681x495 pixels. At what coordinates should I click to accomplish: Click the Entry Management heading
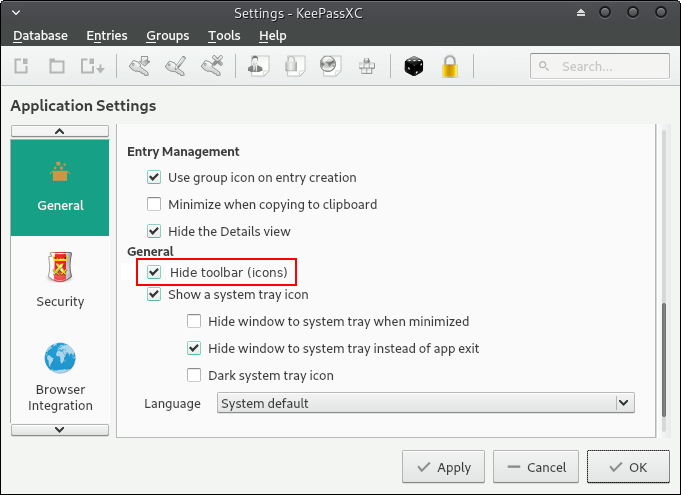(183, 152)
